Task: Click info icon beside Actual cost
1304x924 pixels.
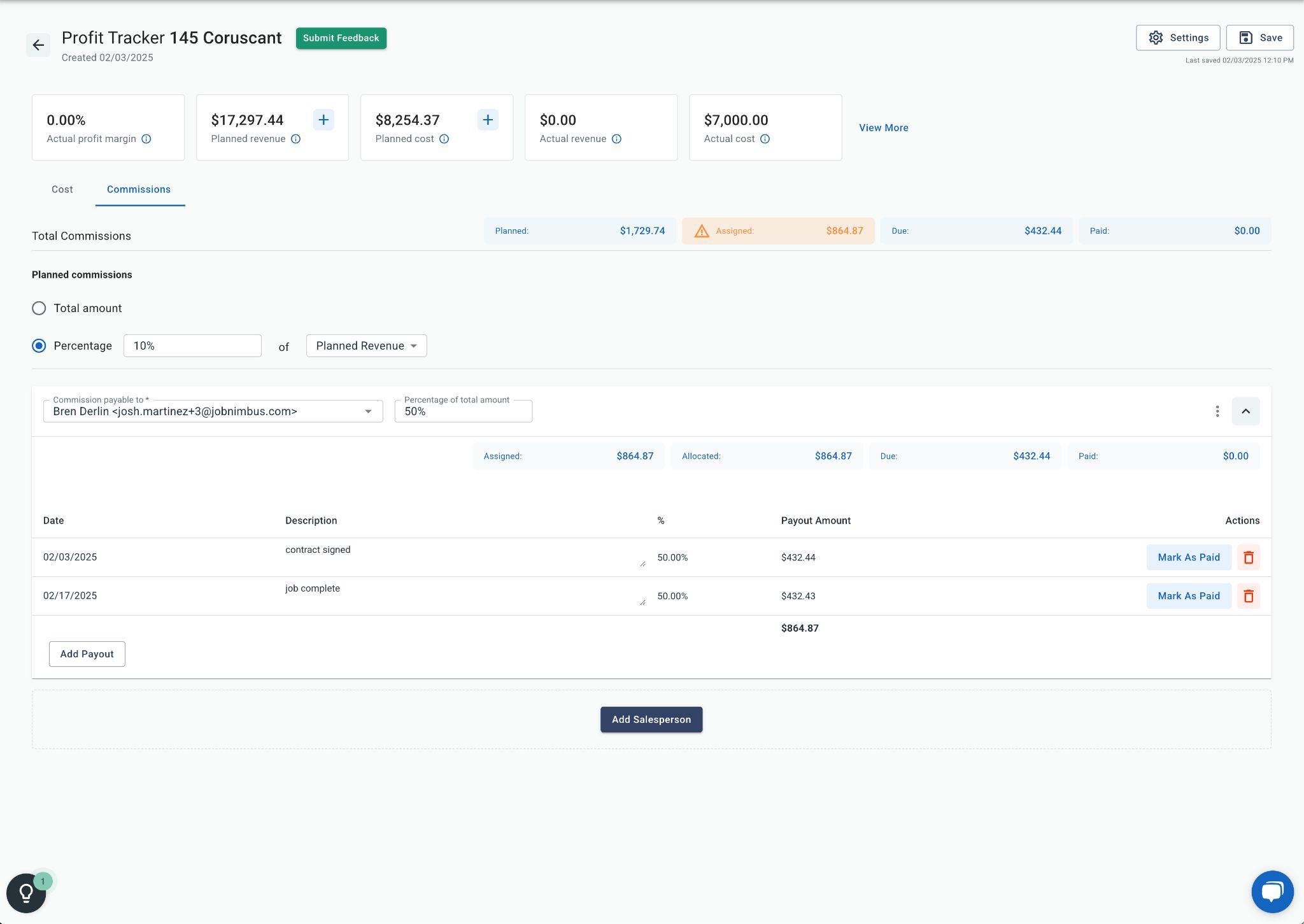Action: tap(765, 139)
